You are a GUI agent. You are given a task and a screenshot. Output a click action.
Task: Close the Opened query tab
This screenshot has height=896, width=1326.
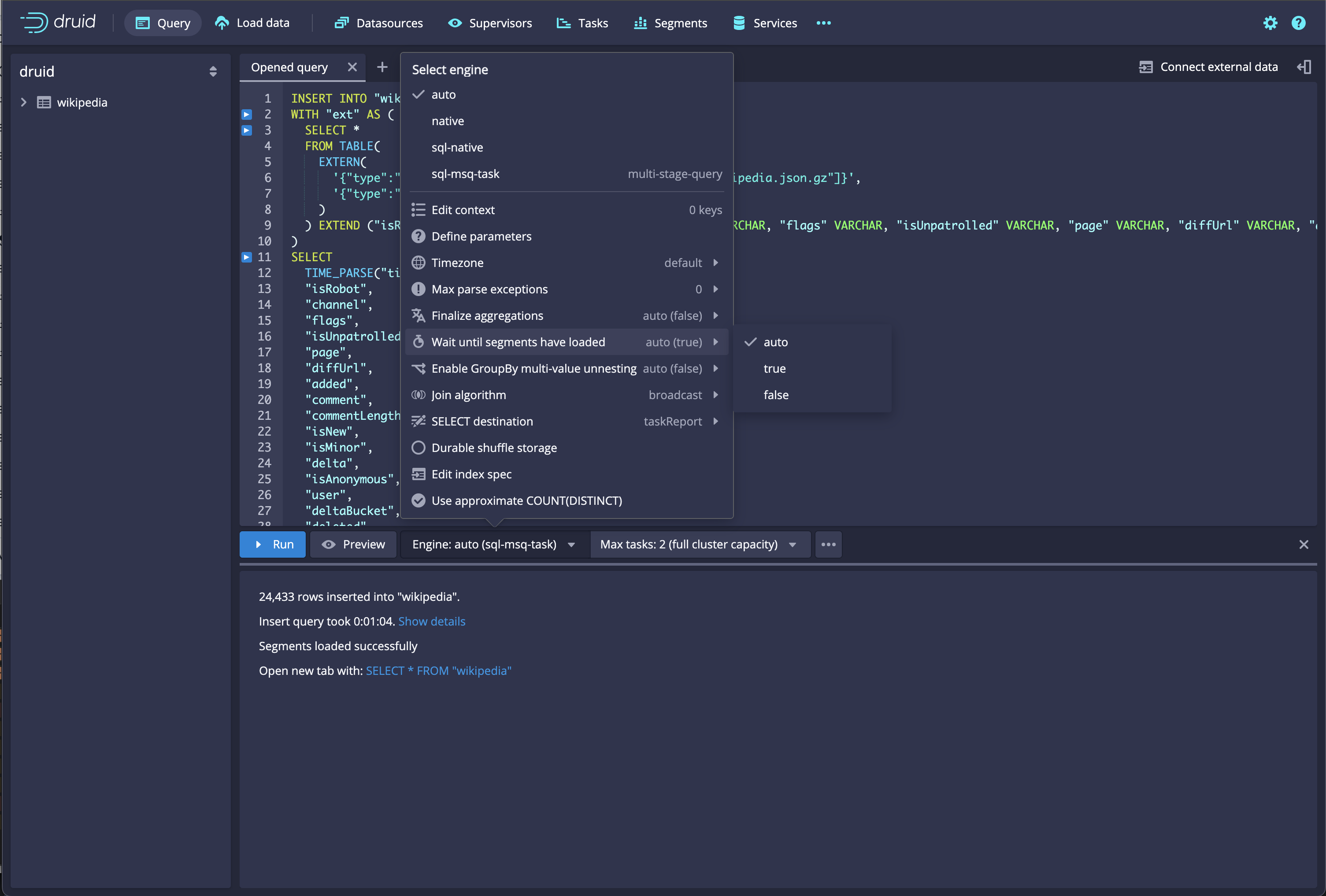pos(352,67)
